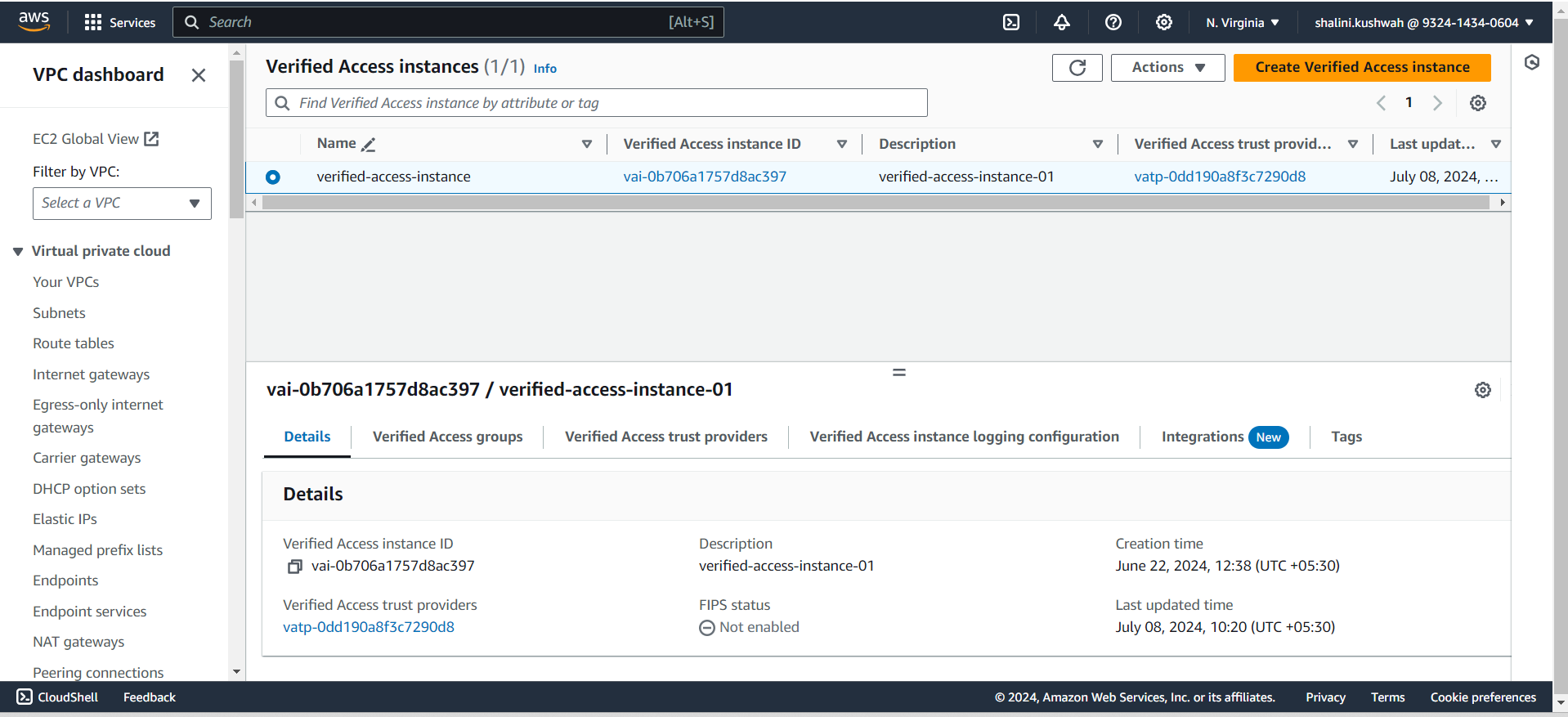
Task: Collapse the Virtual private cloud section
Action: click(x=18, y=252)
